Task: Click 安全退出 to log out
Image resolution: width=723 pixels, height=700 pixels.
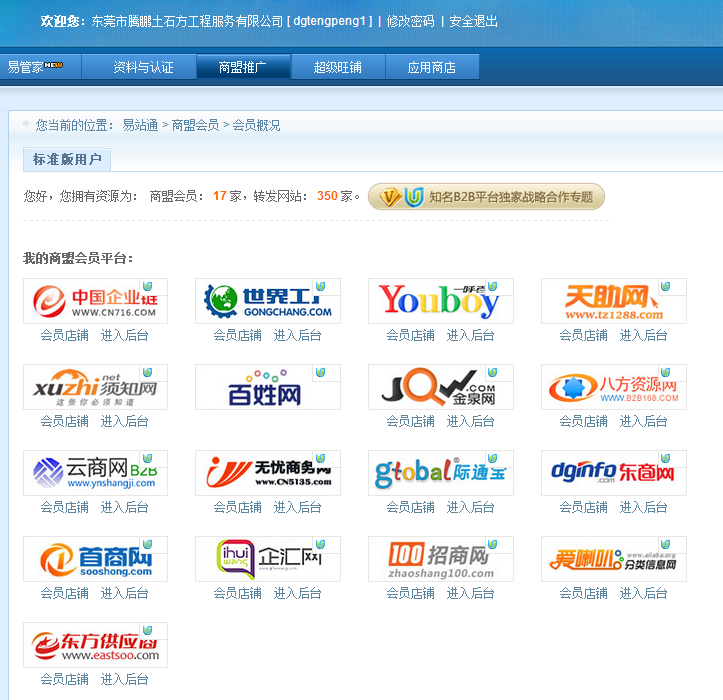Action: [474, 21]
